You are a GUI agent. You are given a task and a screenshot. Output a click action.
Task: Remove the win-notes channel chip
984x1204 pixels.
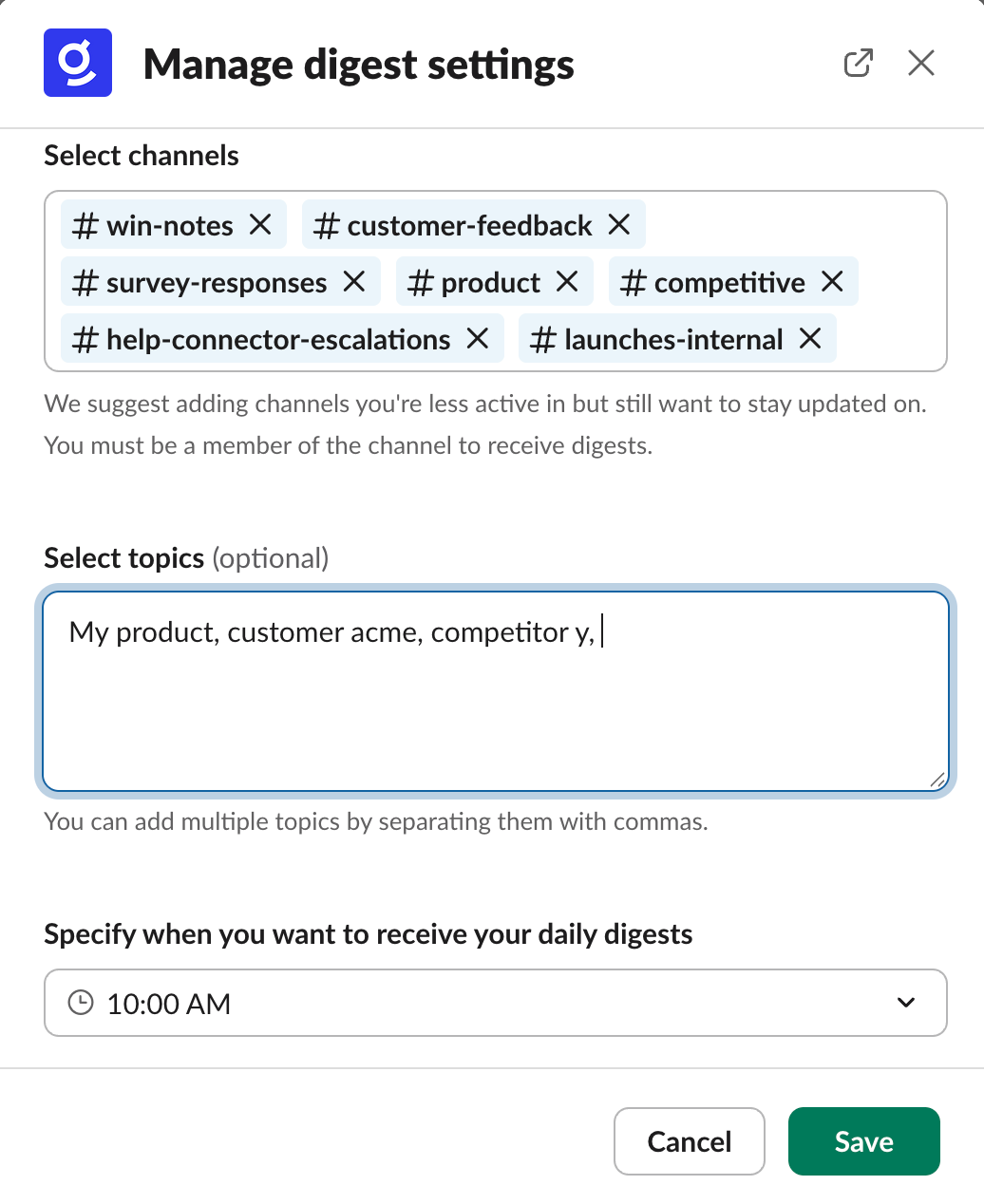point(261,225)
